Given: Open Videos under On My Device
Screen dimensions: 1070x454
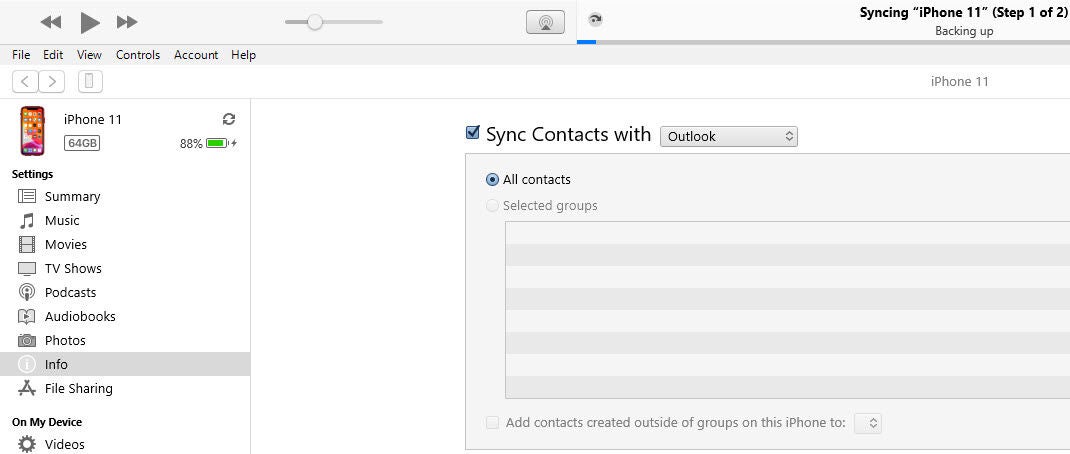Looking at the screenshot, I should coord(125,444).
